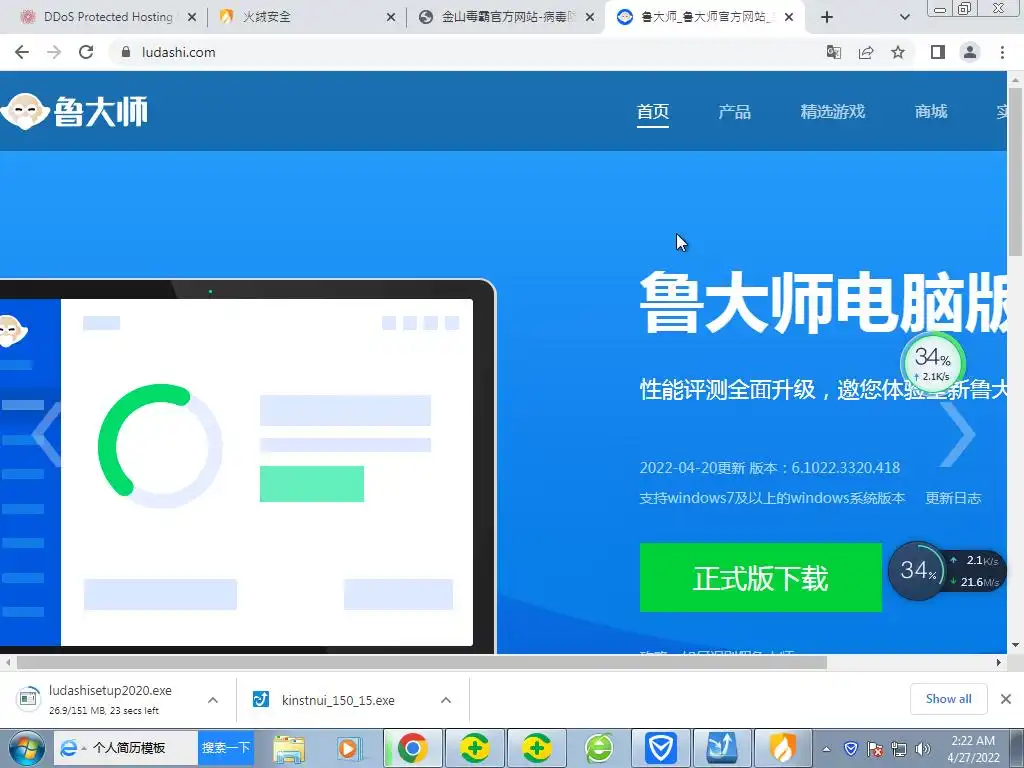Viewport: 1024px width, 768px height.
Task: Click the 个人简历模板 taskbar search field
Action: coord(124,748)
